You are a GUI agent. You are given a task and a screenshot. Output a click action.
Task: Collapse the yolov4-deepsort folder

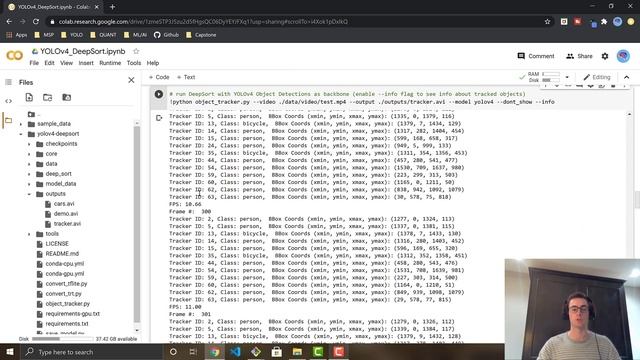[21, 134]
